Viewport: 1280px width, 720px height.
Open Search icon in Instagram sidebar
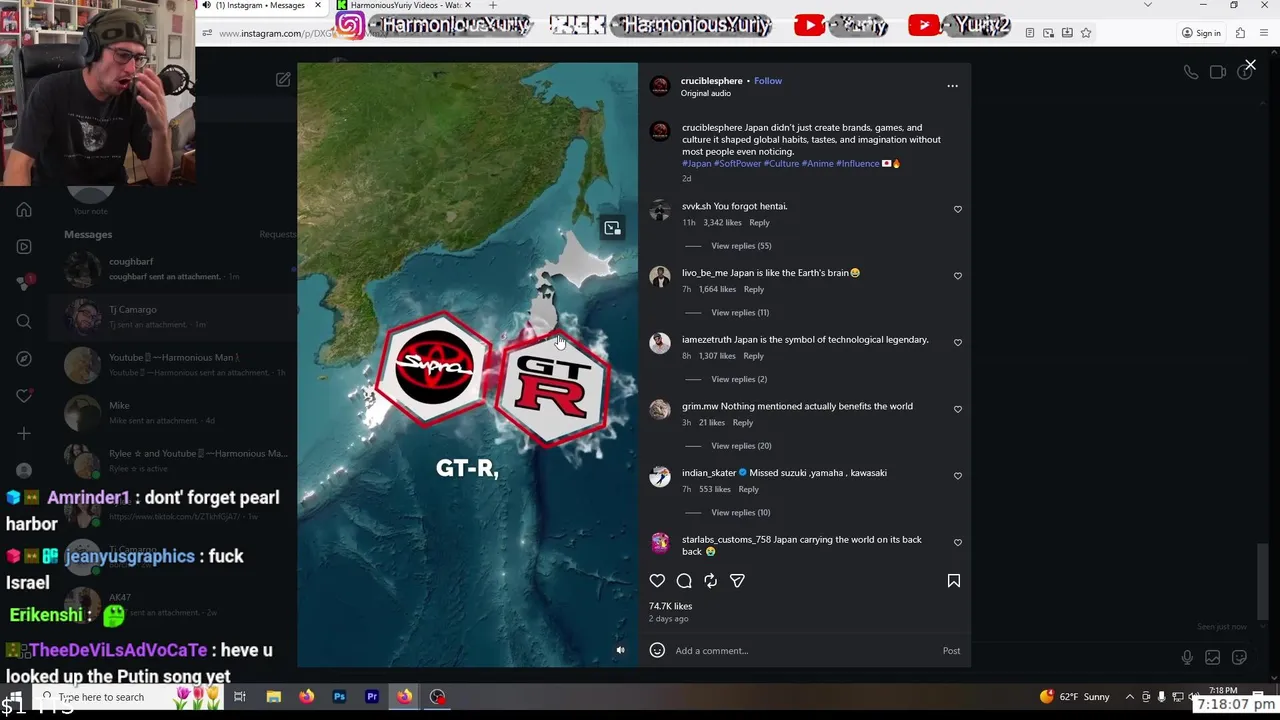click(x=24, y=321)
